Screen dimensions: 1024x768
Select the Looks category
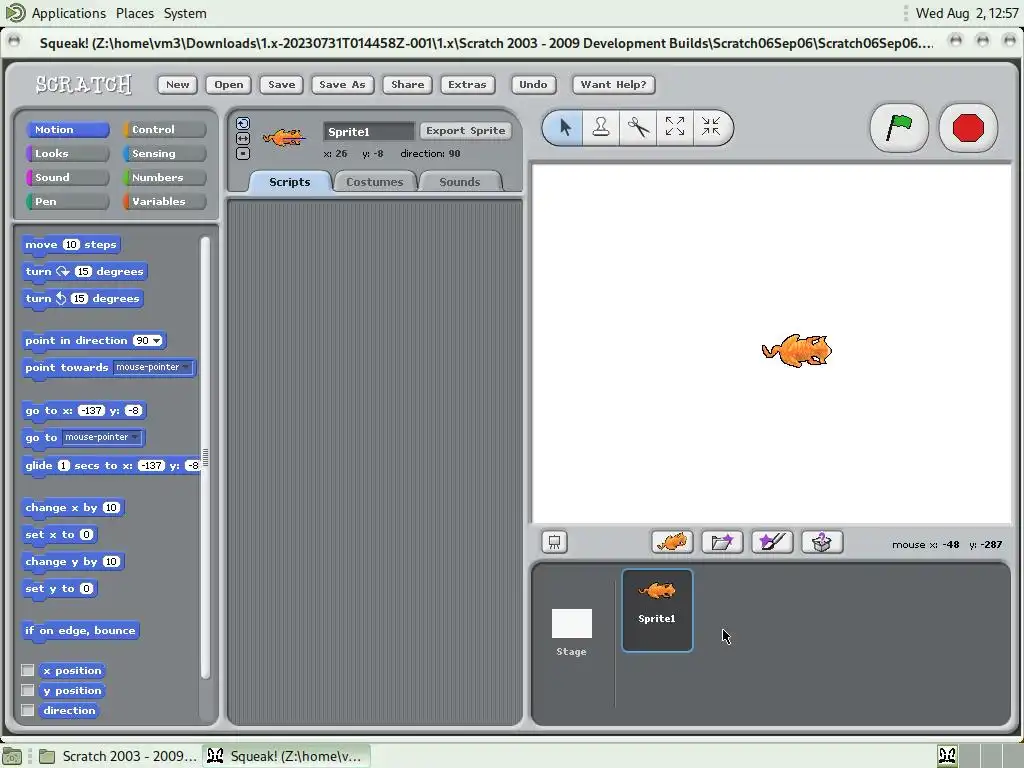point(67,153)
